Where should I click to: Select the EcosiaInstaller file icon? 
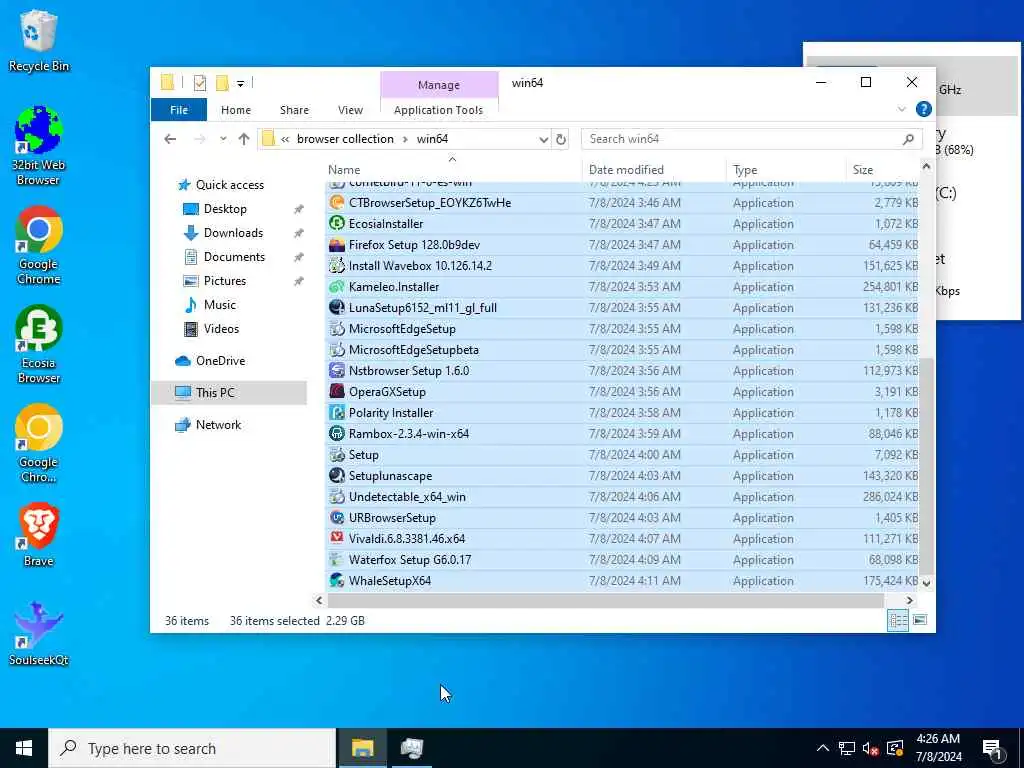(336, 224)
